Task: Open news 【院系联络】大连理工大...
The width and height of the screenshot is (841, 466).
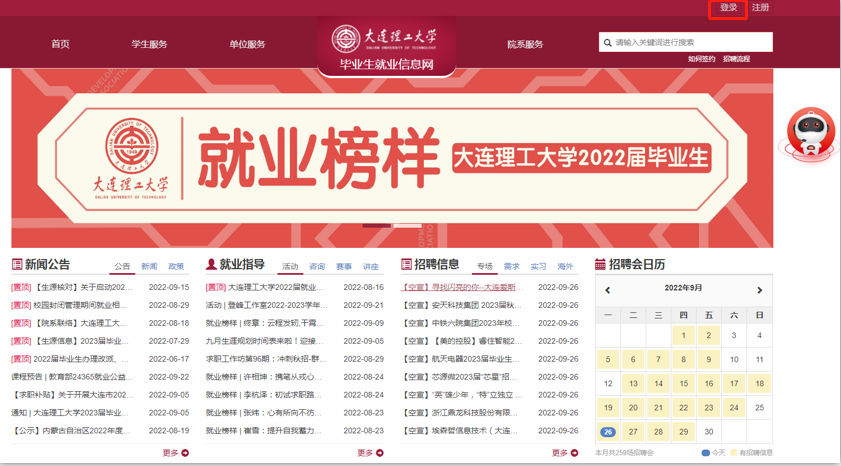Action: (80, 323)
